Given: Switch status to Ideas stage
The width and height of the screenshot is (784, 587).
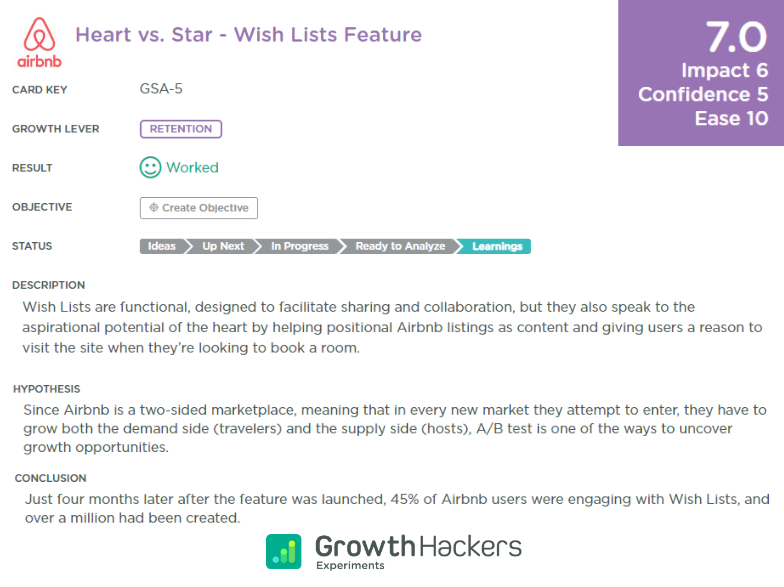Looking at the screenshot, I should [162, 246].
